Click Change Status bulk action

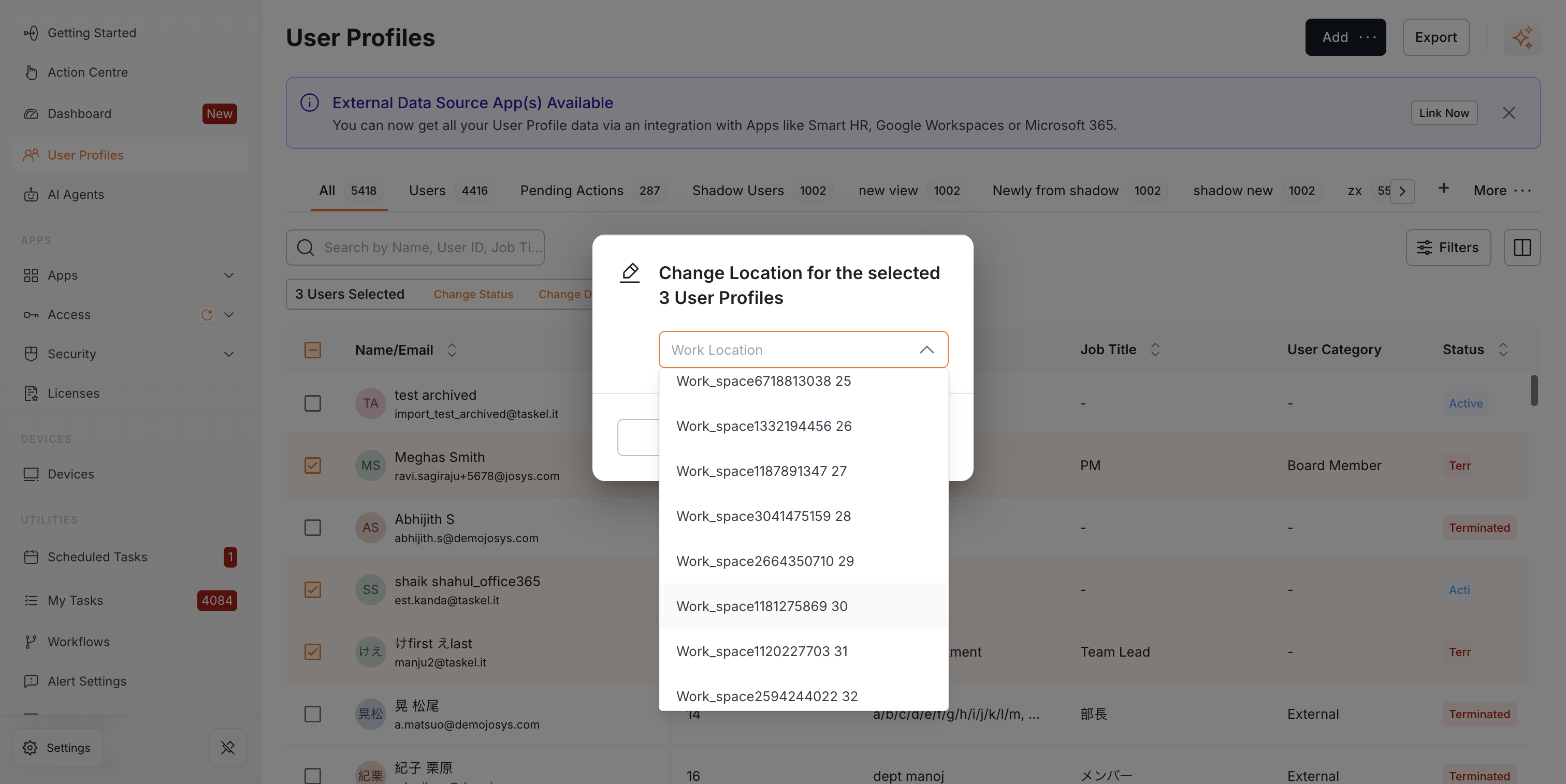point(473,294)
